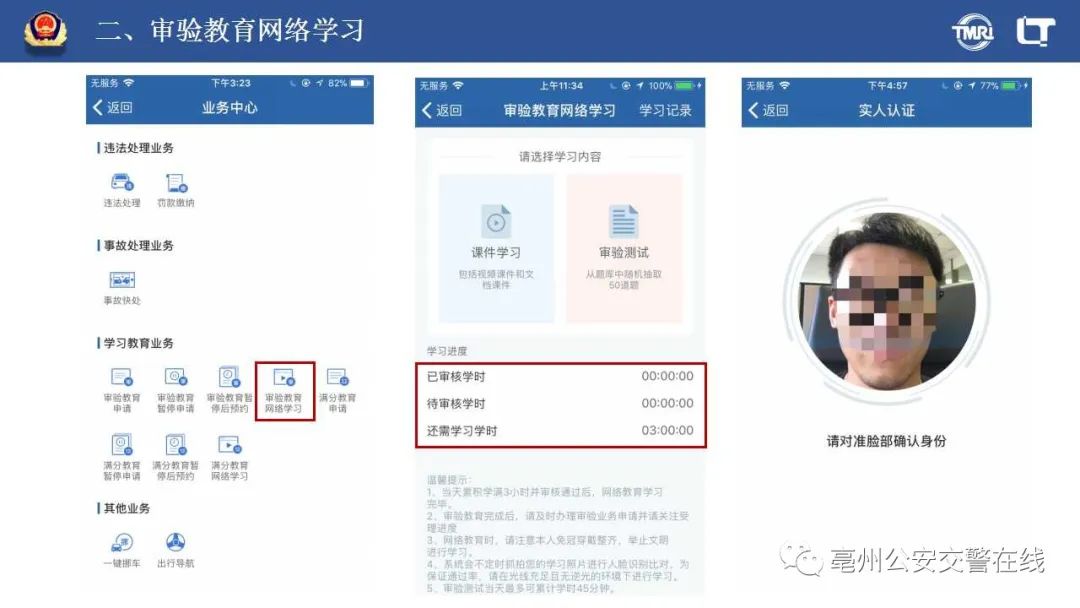Open 学习记录 in the top bar
Viewport: 1080px width, 608px height.
coord(665,111)
